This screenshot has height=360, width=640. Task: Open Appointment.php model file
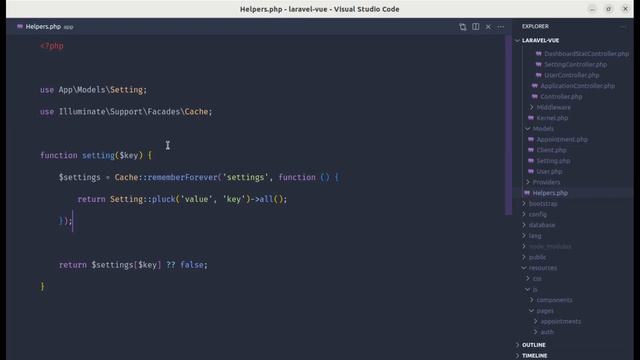point(562,139)
